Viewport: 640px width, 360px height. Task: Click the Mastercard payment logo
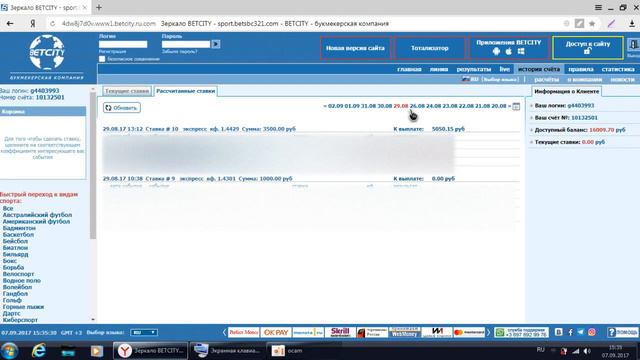(x=469, y=332)
